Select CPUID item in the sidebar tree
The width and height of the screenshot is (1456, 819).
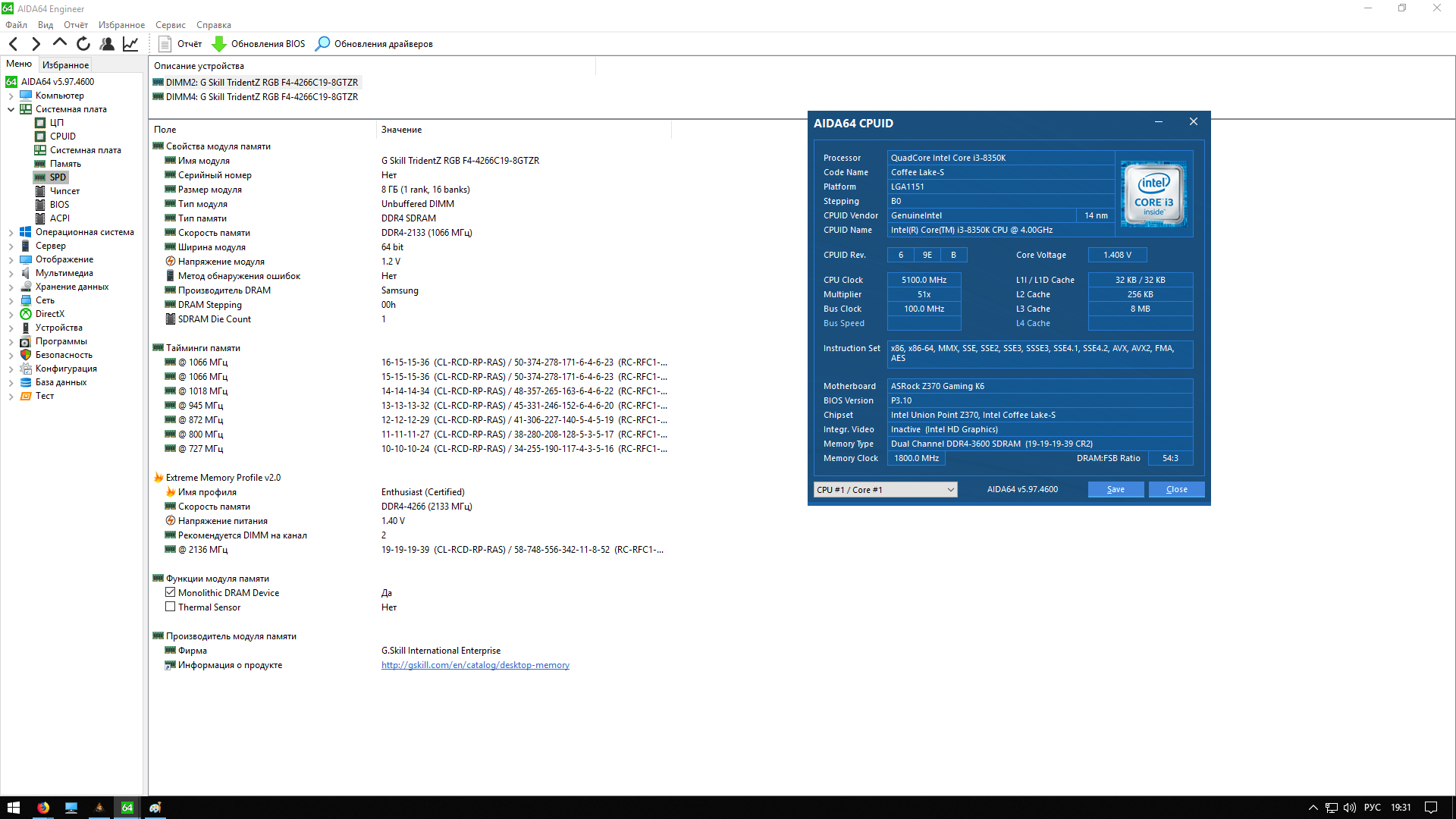tap(63, 136)
